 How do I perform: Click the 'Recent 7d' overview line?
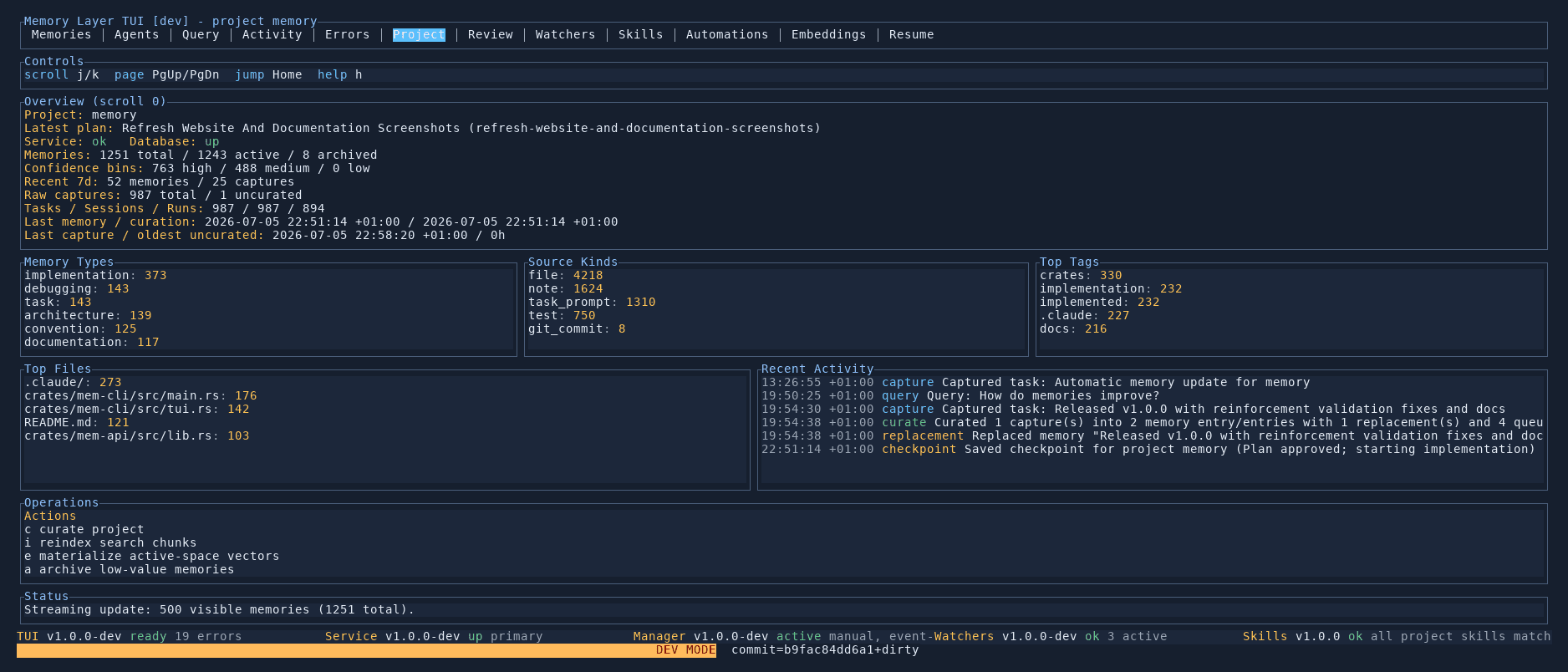point(160,181)
